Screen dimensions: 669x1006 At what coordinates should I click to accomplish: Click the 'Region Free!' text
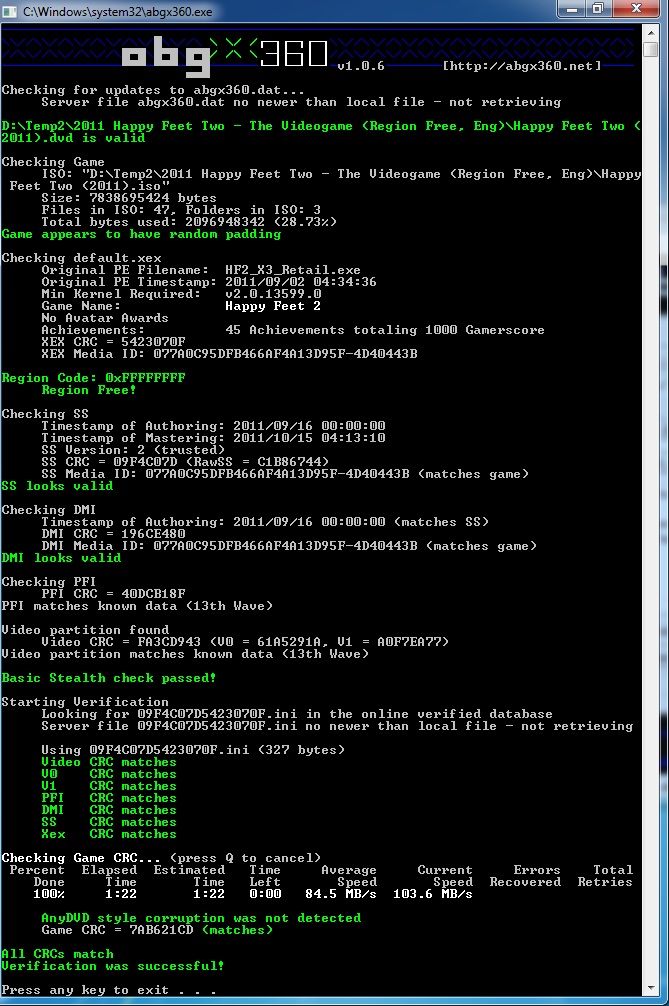[x=89, y=390]
